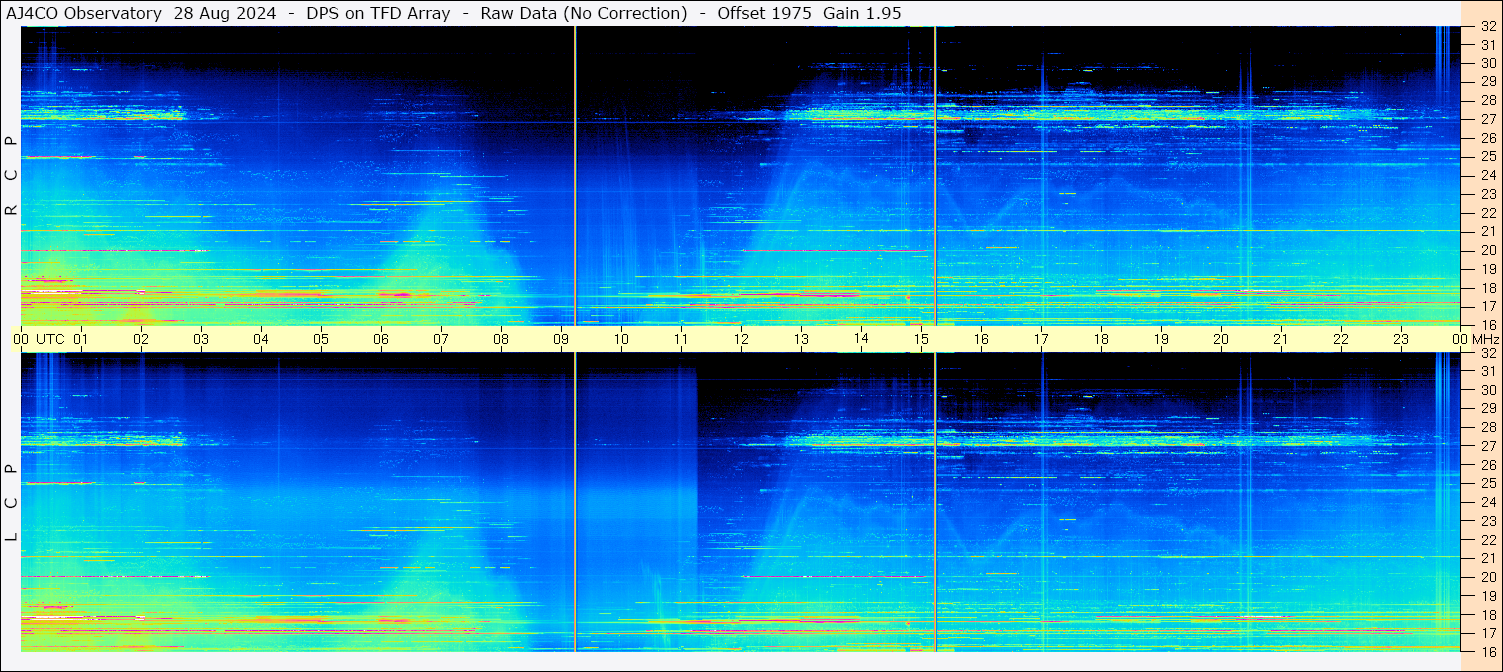Click "Raw Data (No Correction)" header text
Screen dimensions: 1503x672
[584, 13]
